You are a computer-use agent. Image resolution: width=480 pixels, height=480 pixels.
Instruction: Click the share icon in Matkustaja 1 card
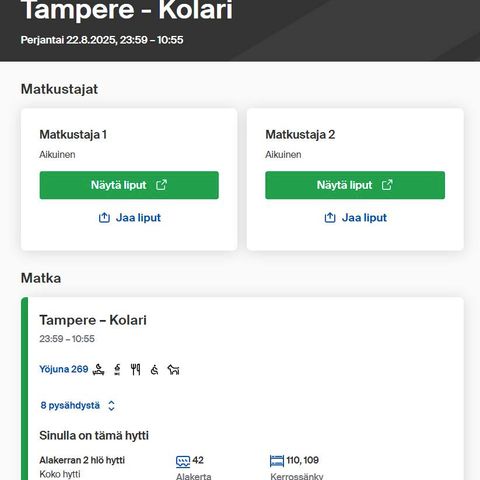[104, 218]
